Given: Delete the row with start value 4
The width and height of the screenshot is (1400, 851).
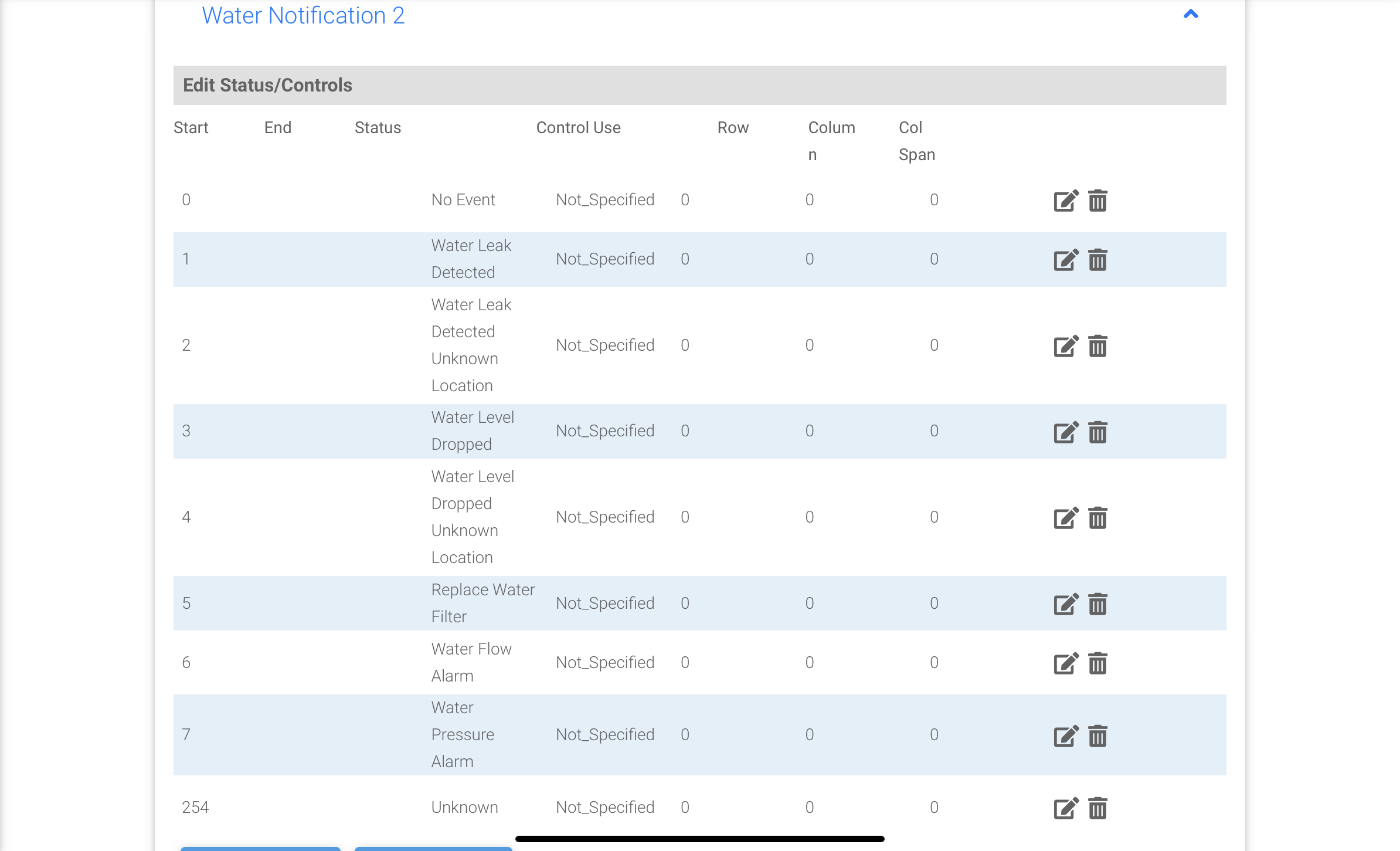Looking at the screenshot, I should click(1097, 518).
